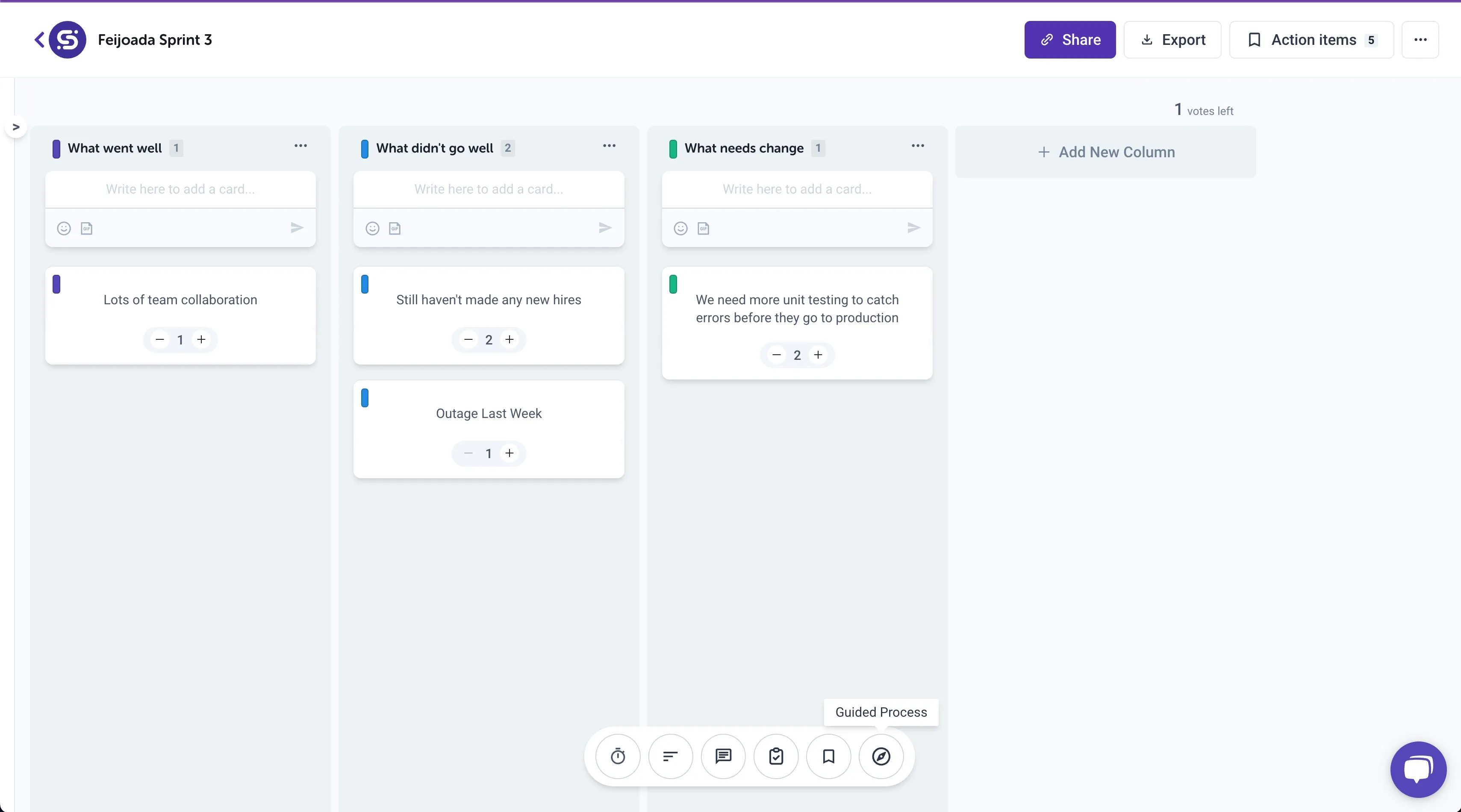
Task: Click the timer icon in bottom toolbar
Action: pyautogui.click(x=618, y=756)
